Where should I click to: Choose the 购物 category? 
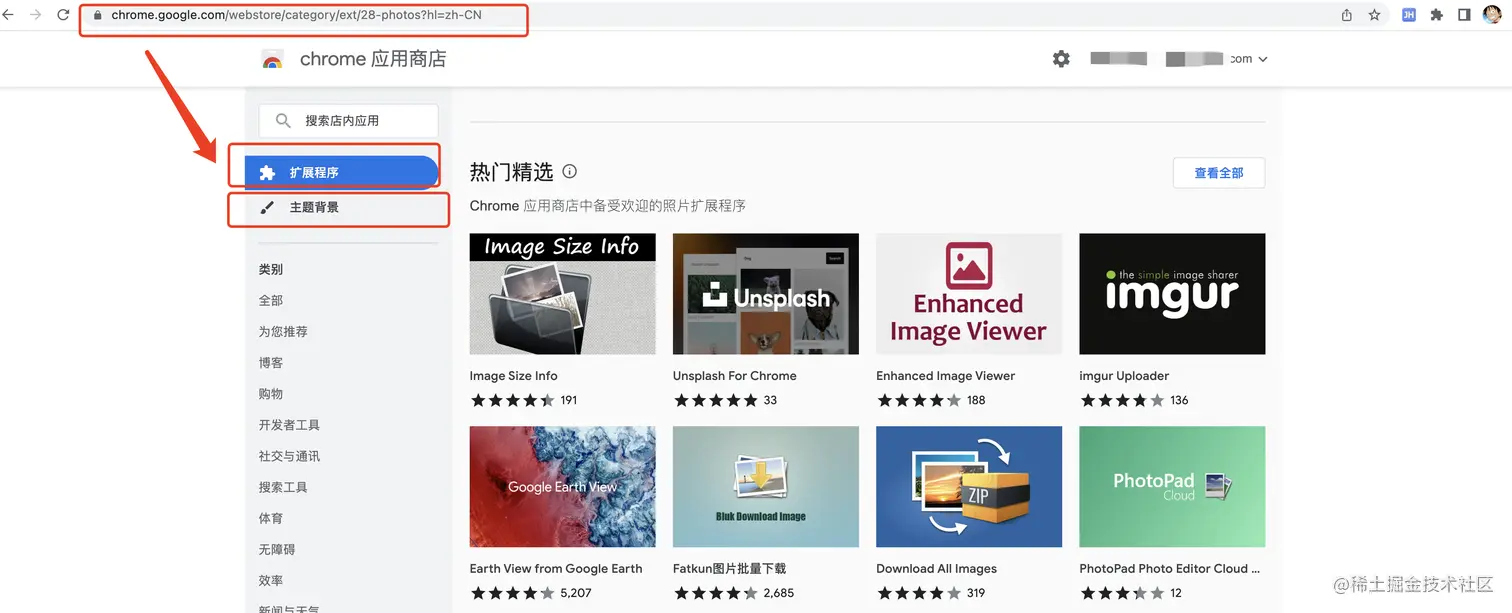pos(271,393)
